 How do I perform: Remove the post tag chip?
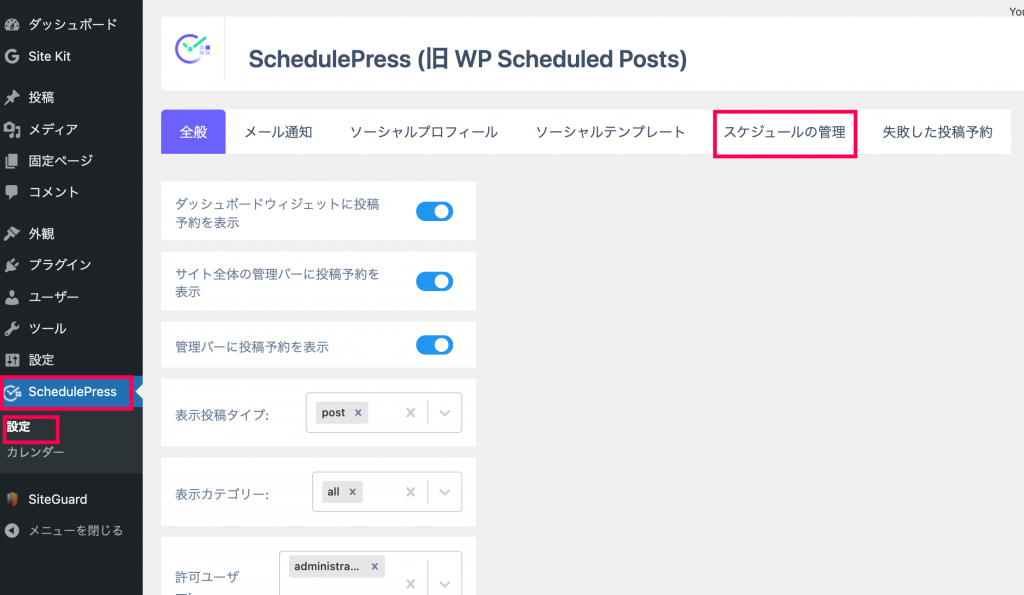point(358,413)
